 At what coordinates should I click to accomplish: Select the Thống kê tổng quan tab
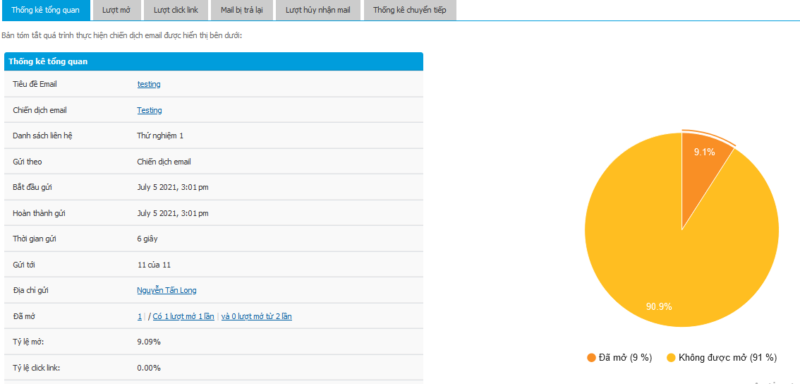pyautogui.click(x=45, y=10)
